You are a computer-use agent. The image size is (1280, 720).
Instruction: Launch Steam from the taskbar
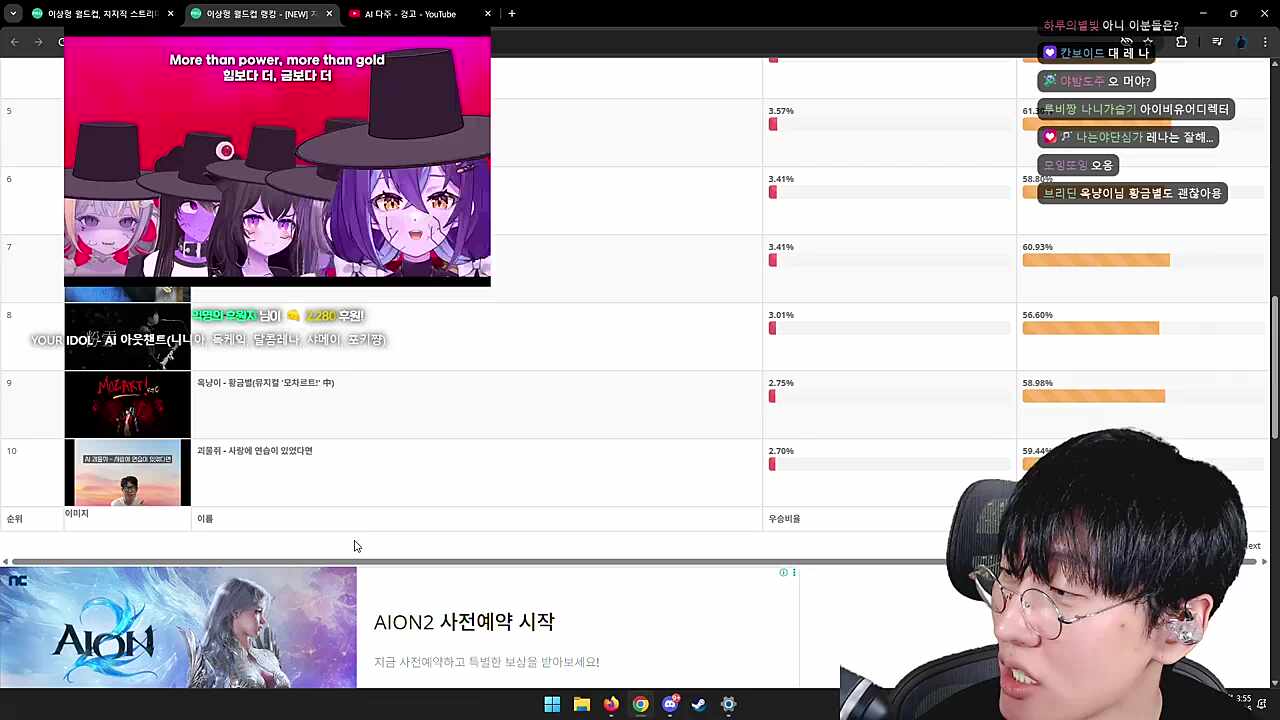pos(698,705)
